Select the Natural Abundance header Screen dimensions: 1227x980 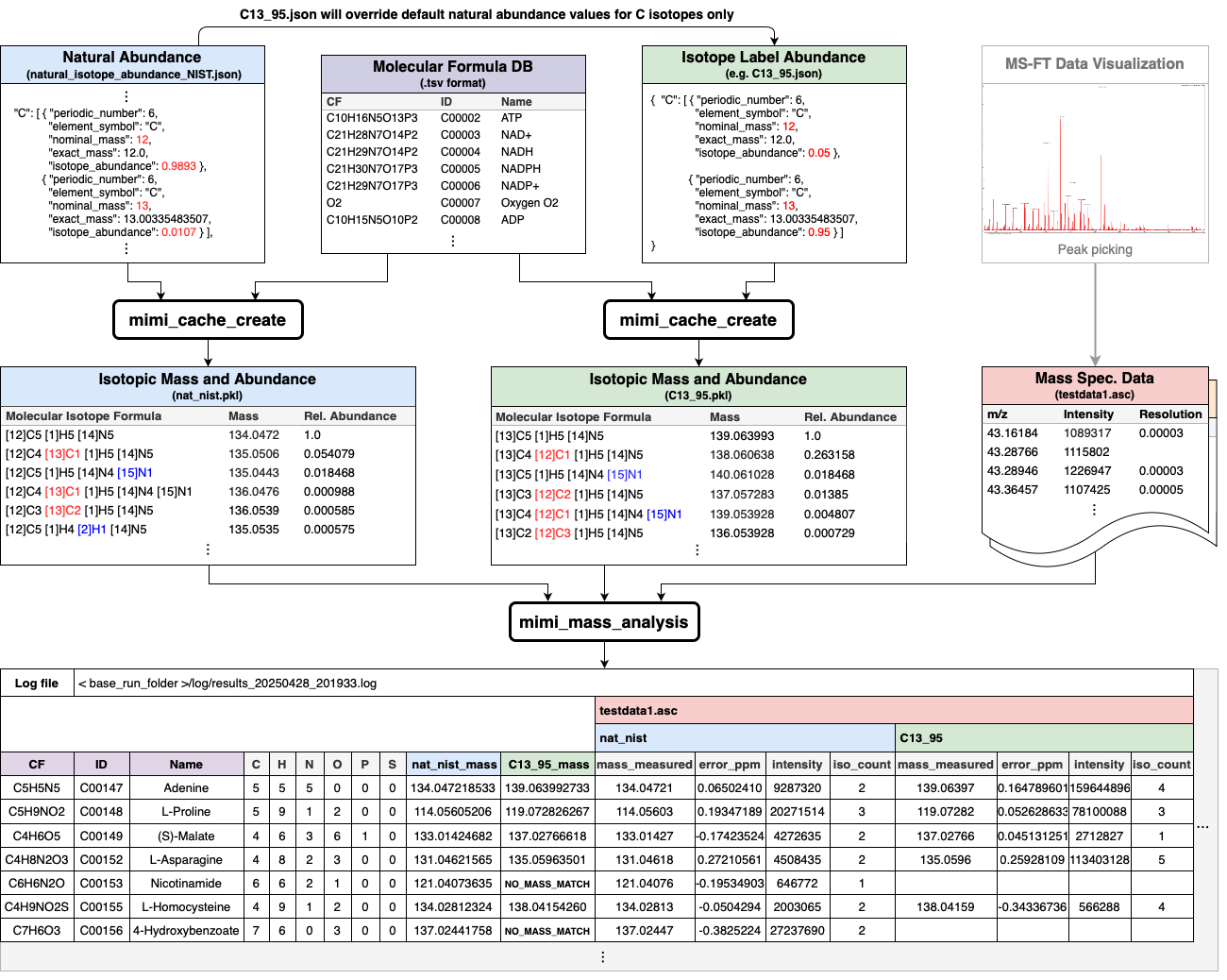(132, 64)
